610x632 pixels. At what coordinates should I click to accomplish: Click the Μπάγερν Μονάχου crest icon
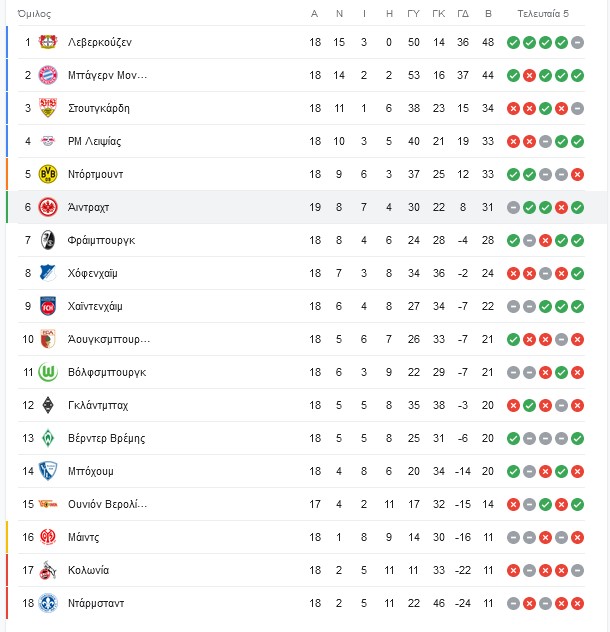tap(48, 75)
